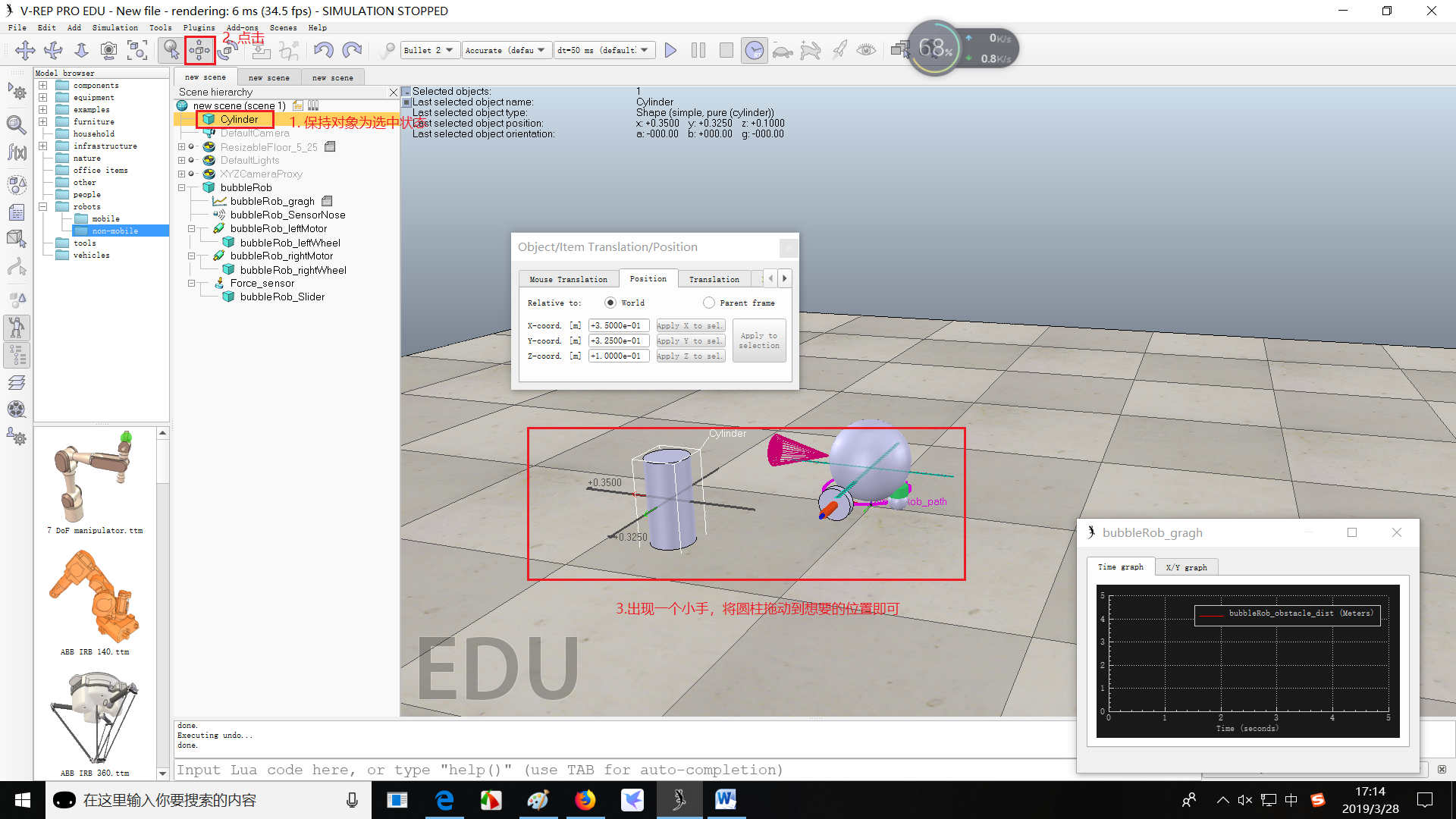Switch to the X/Y graph tab
The width and height of the screenshot is (1456, 819).
(1186, 567)
